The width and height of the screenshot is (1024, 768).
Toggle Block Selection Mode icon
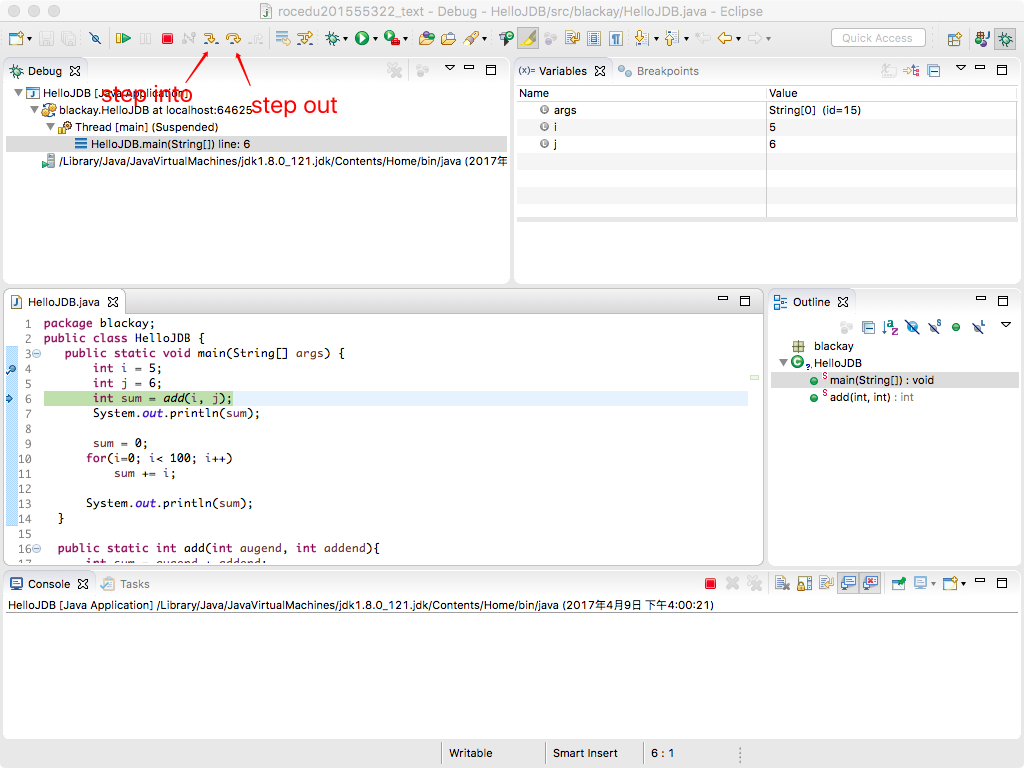(594, 39)
